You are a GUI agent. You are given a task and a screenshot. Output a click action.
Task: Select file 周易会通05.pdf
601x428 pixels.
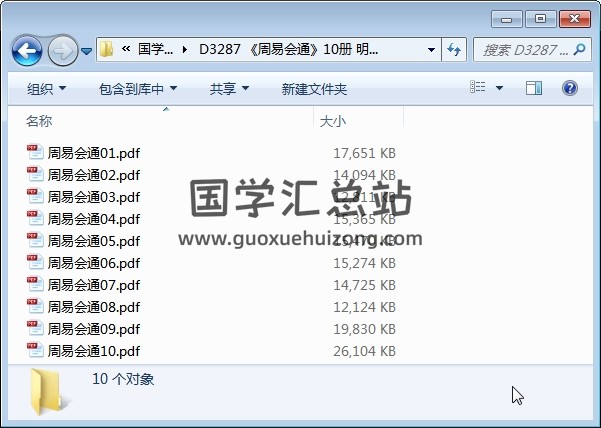point(94,241)
